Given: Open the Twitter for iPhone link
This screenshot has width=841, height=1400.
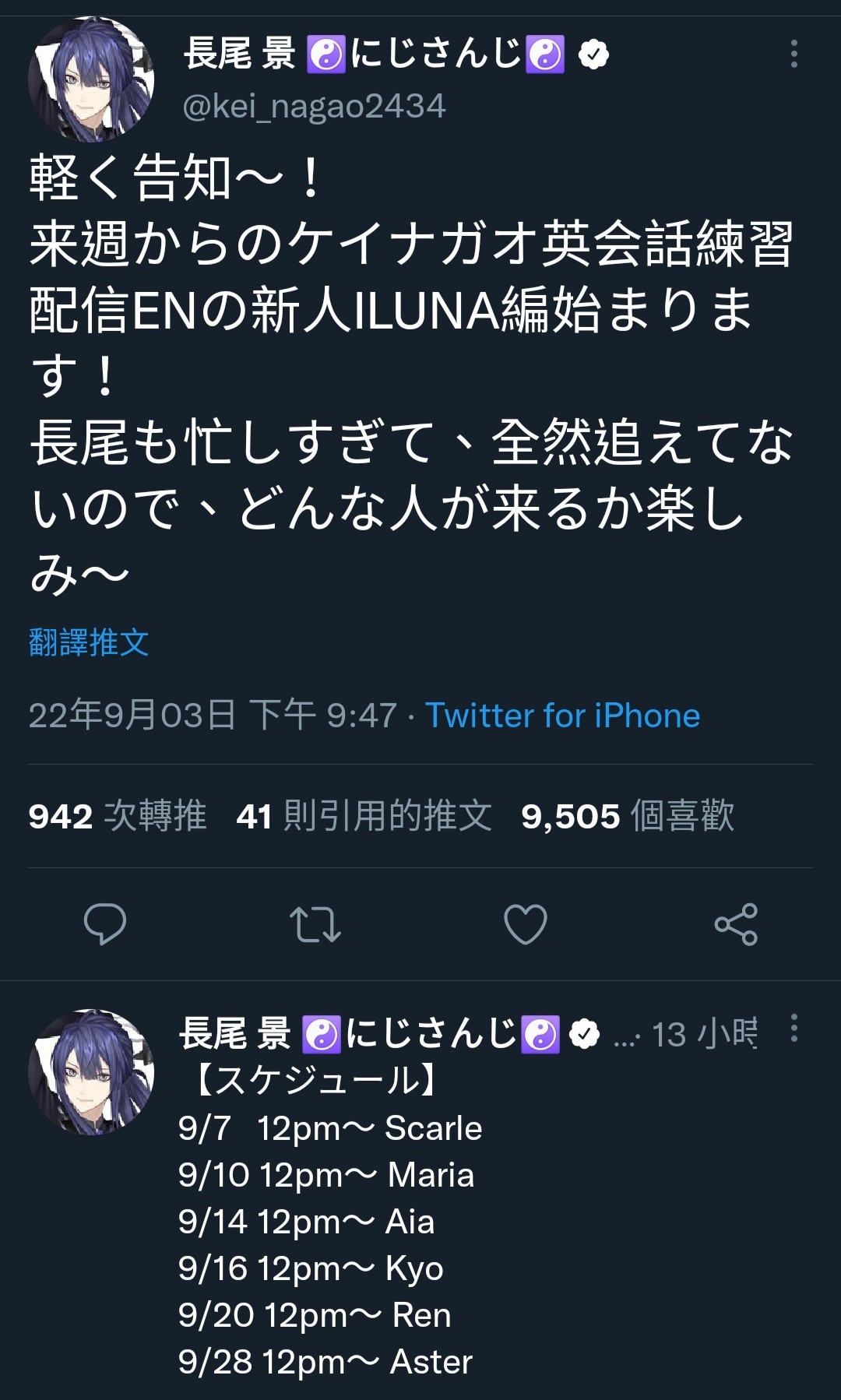Looking at the screenshot, I should [x=562, y=715].
